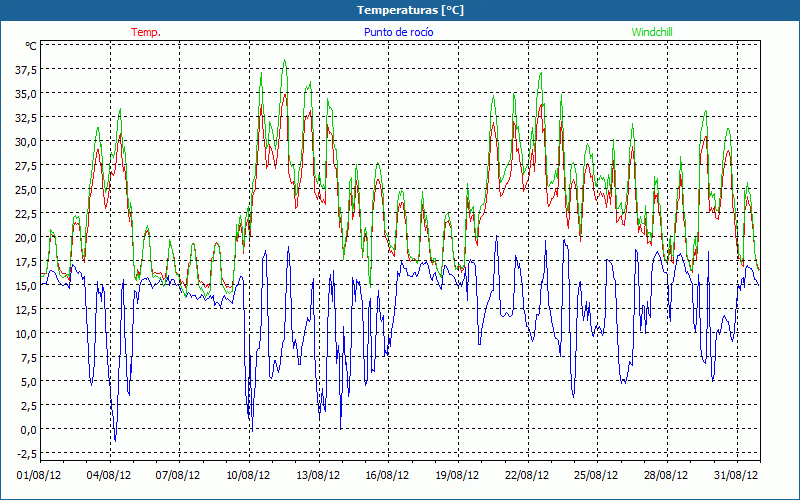This screenshot has width=800, height=500.
Task: Click the "Punto de rocío" blue legend label
Action: pyautogui.click(x=398, y=32)
